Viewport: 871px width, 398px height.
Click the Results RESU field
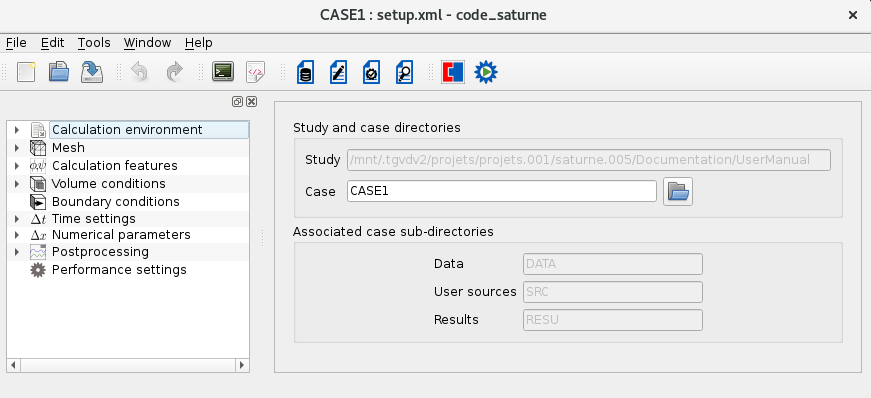point(613,320)
